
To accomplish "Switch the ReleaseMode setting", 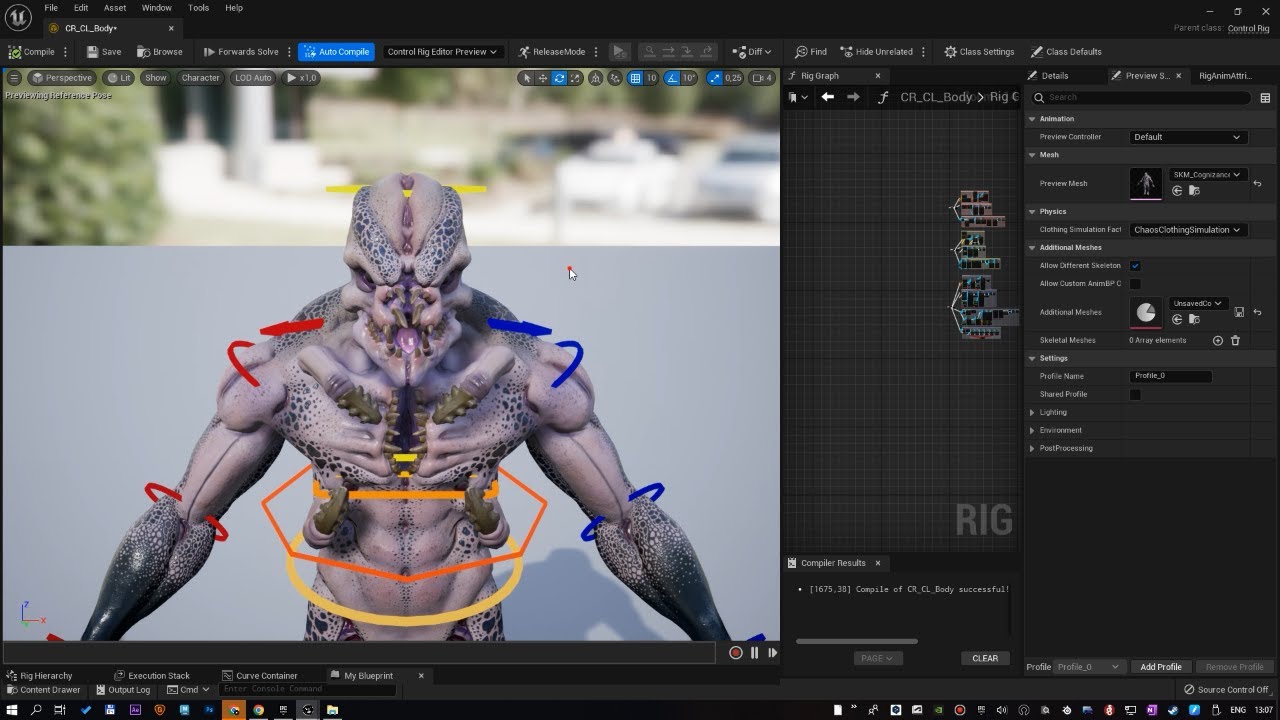I will click(x=552, y=52).
